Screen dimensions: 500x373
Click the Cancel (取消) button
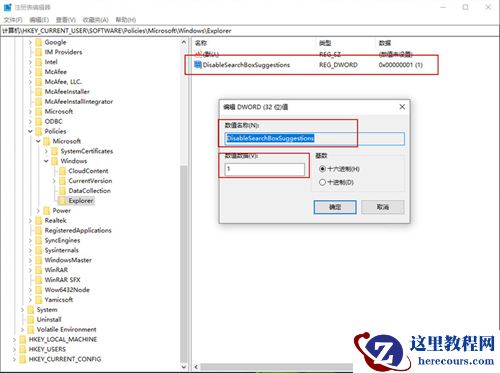point(383,207)
